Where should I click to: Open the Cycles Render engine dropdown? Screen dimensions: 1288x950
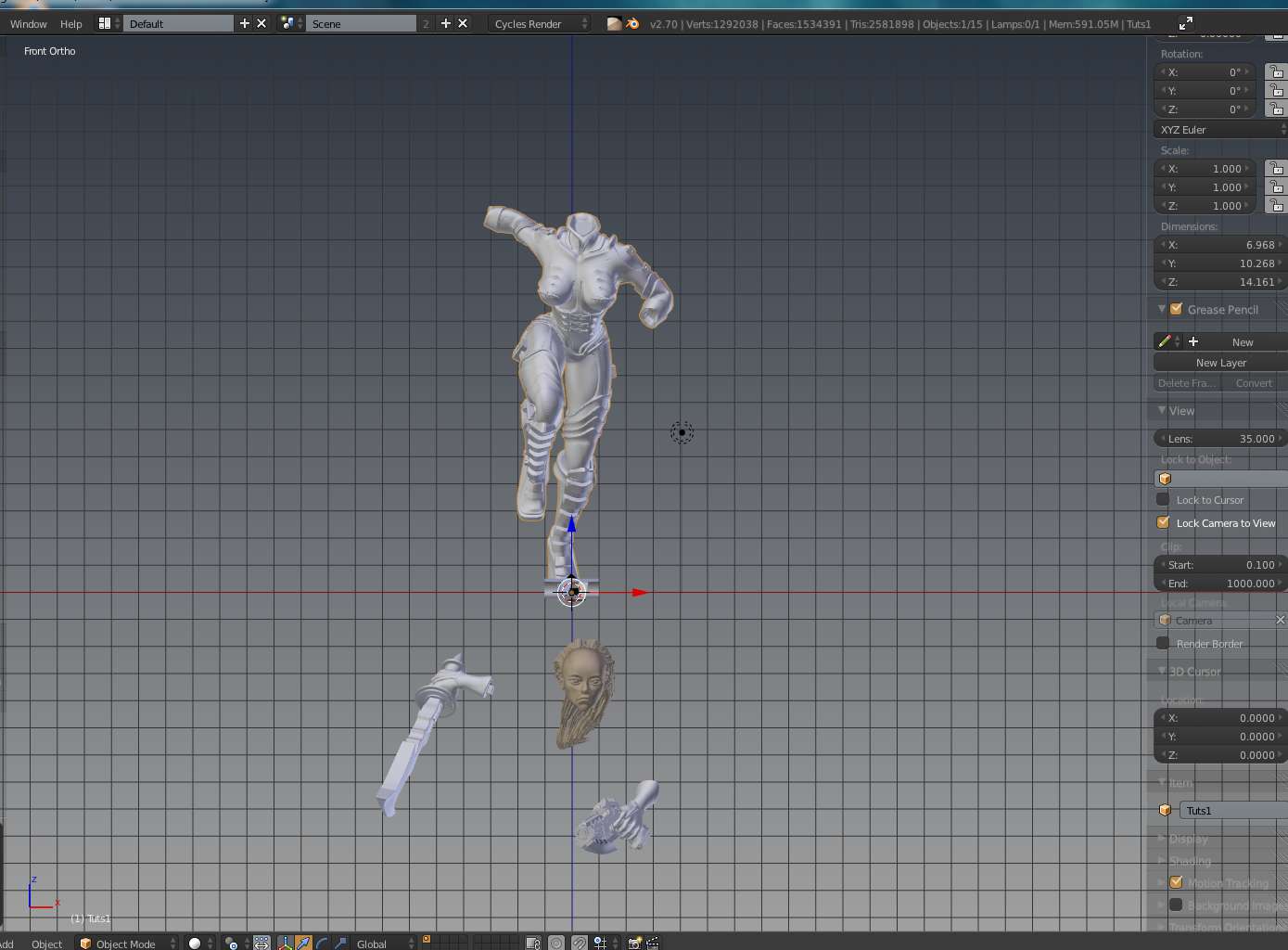click(x=540, y=23)
